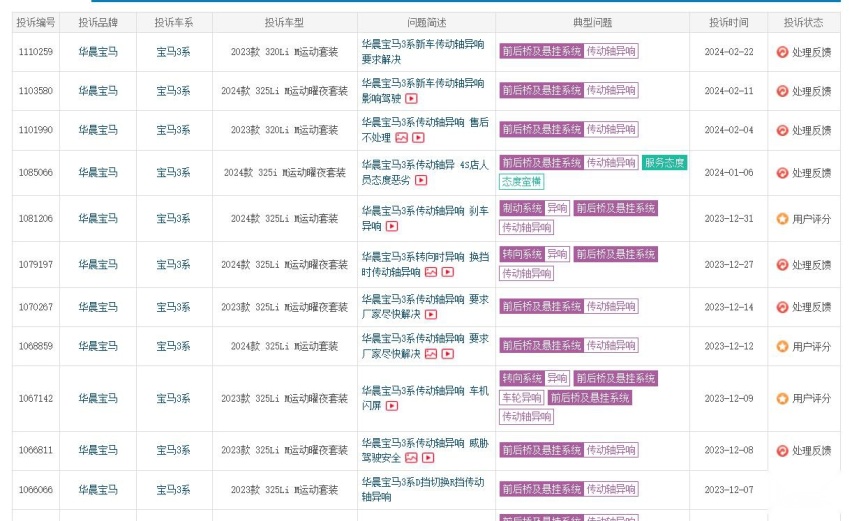Select the 投诉车型 column header
This screenshot has height=521, width=852.
click(284, 22)
